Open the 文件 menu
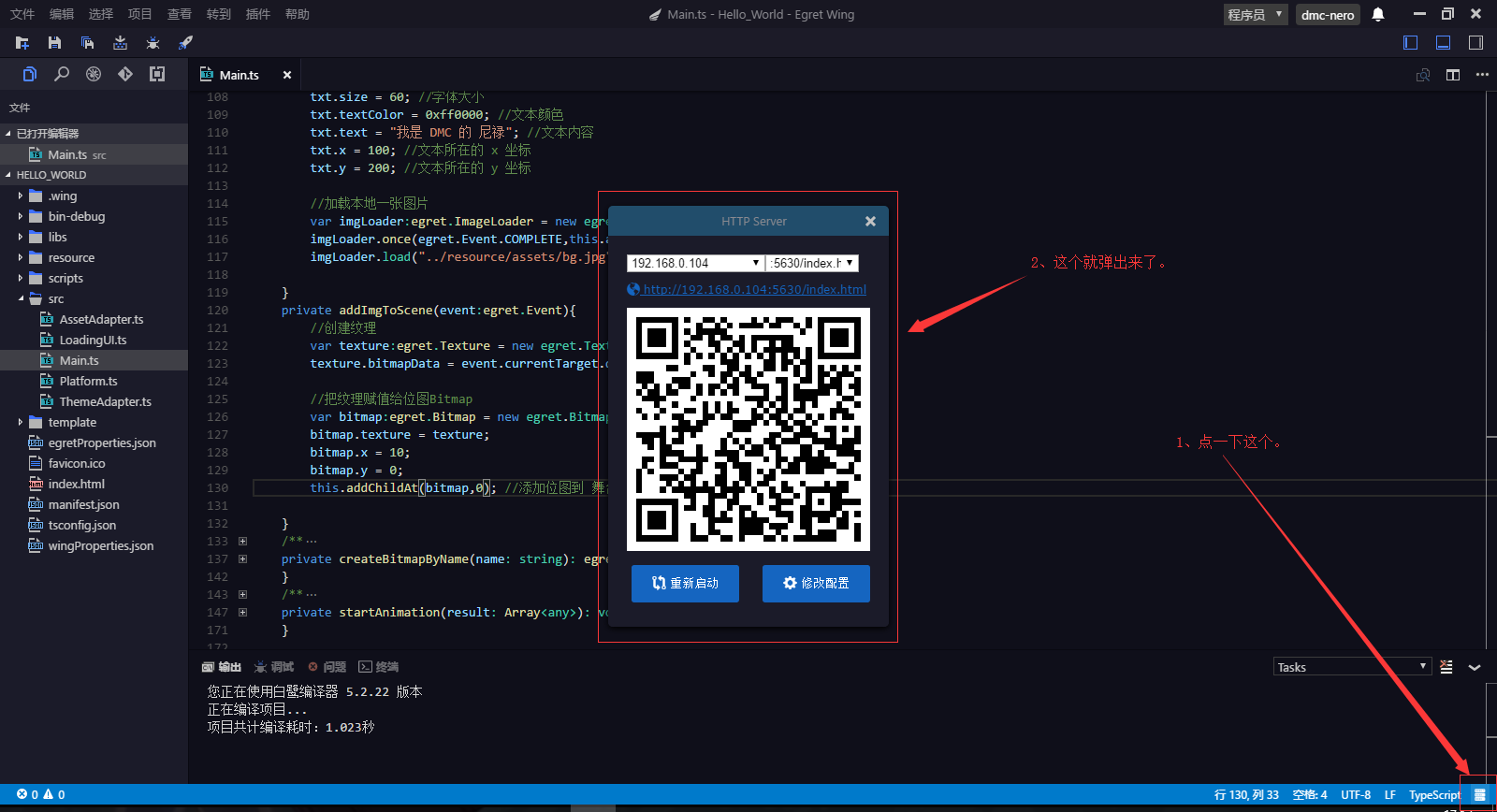 (22, 14)
